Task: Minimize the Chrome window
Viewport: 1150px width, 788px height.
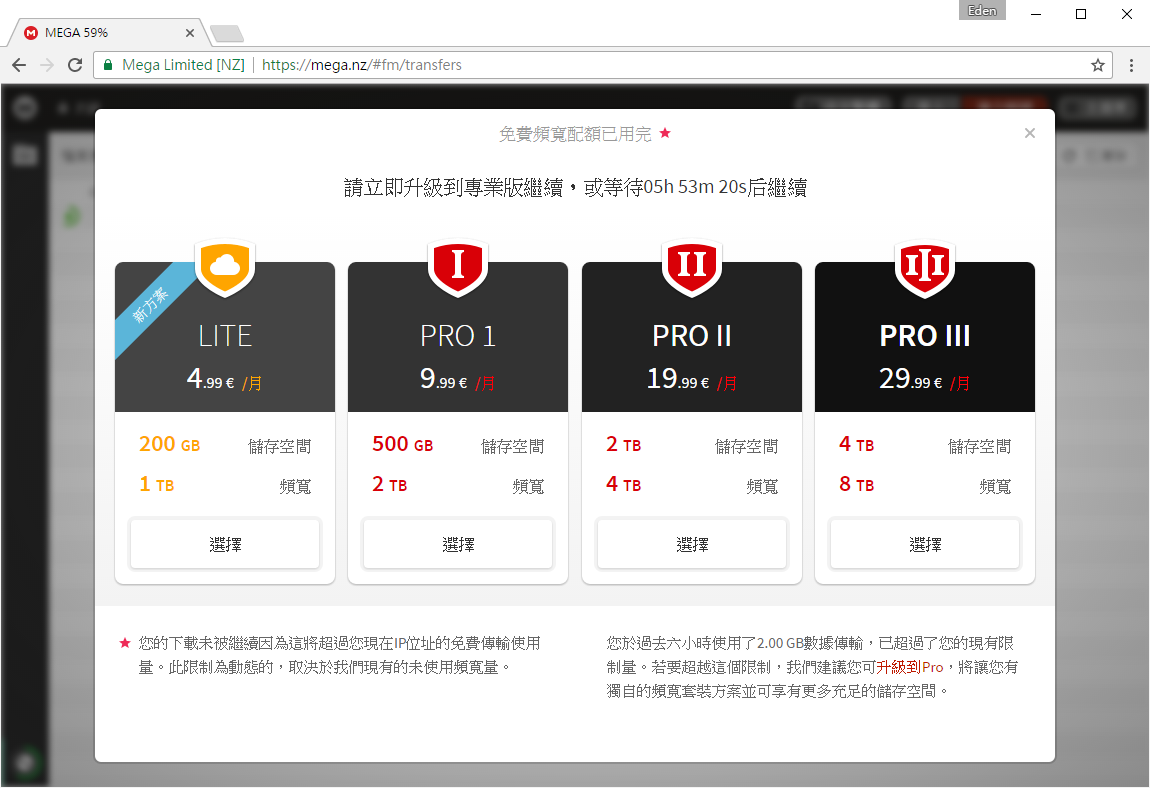Action: point(1036,14)
